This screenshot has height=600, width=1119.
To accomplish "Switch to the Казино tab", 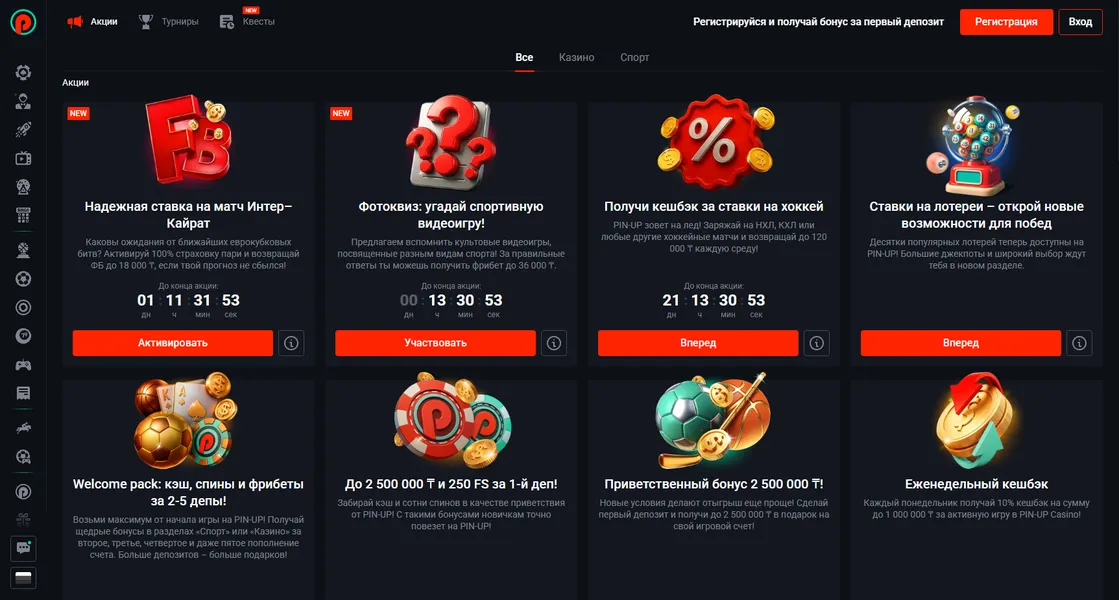I will [x=577, y=57].
